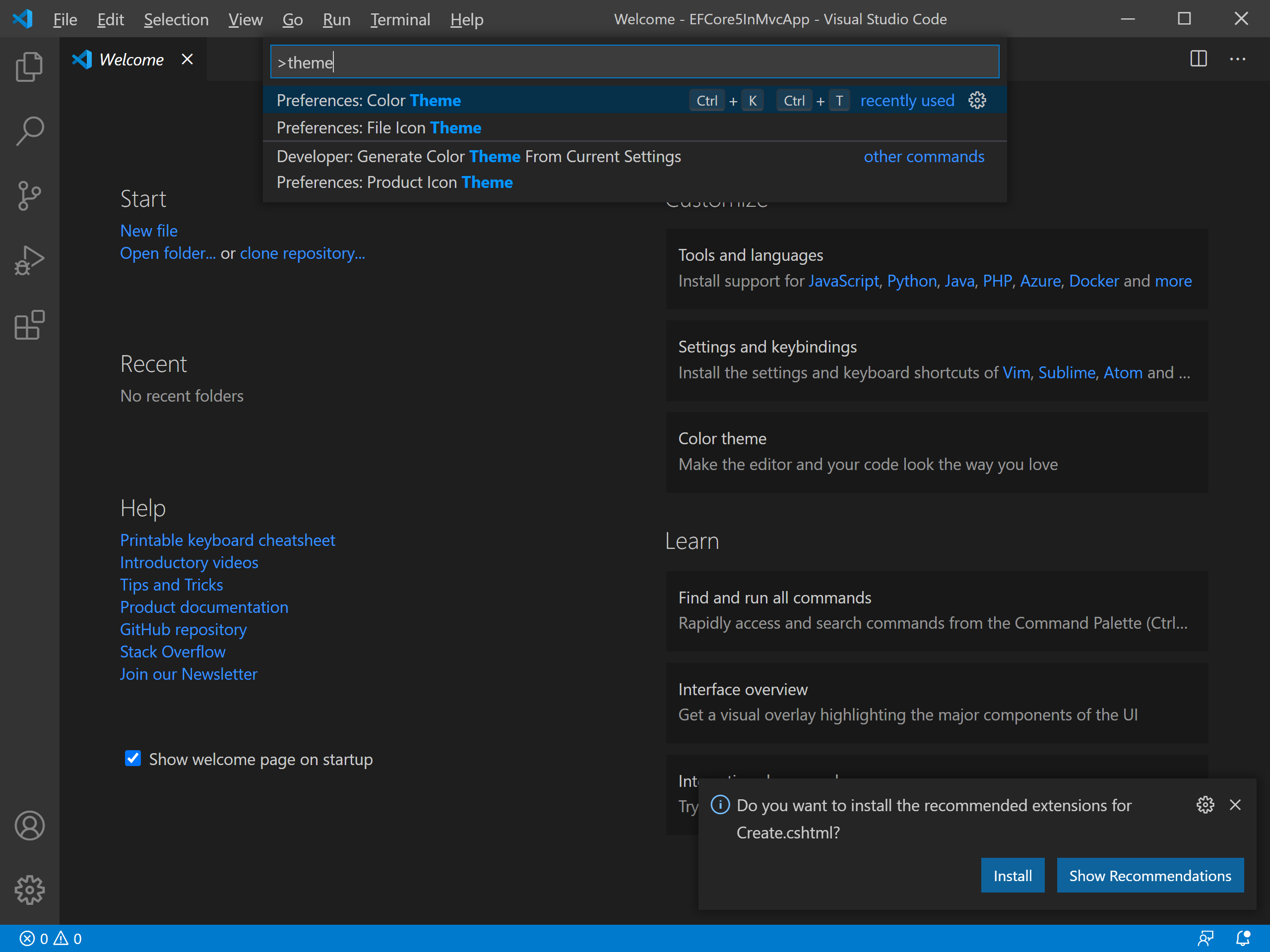Open the notification settings gear
The width and height of the screenshot is (1270, 952).
click(x=1205, y=805)
